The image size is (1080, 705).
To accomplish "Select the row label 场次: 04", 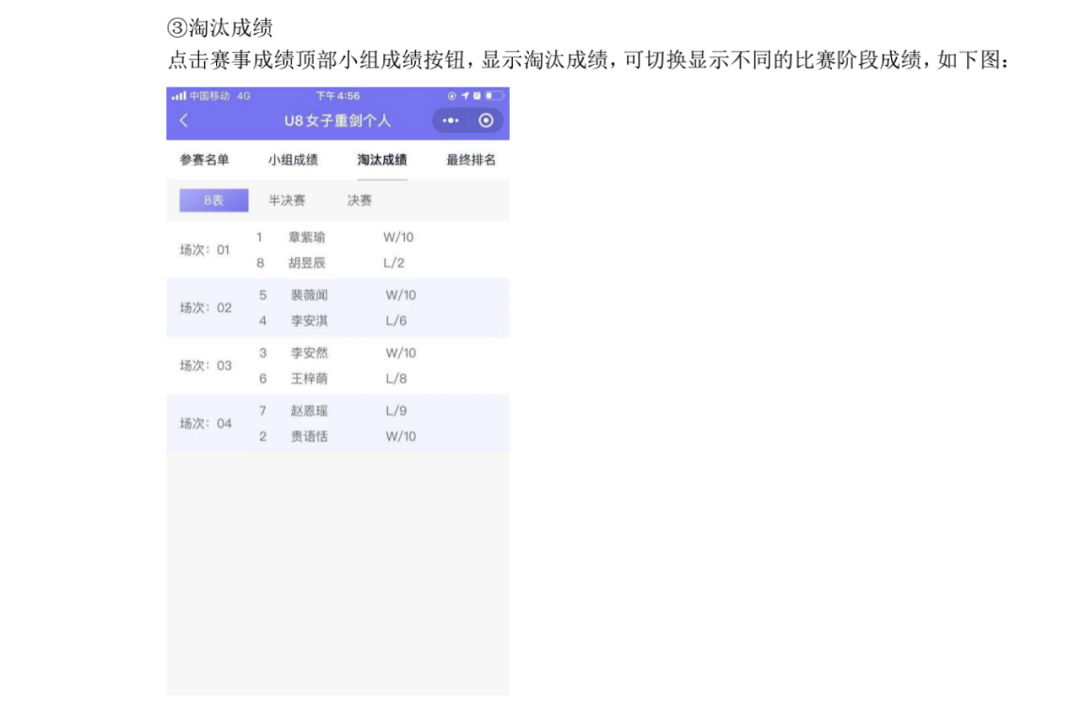I will click(206, 423).
